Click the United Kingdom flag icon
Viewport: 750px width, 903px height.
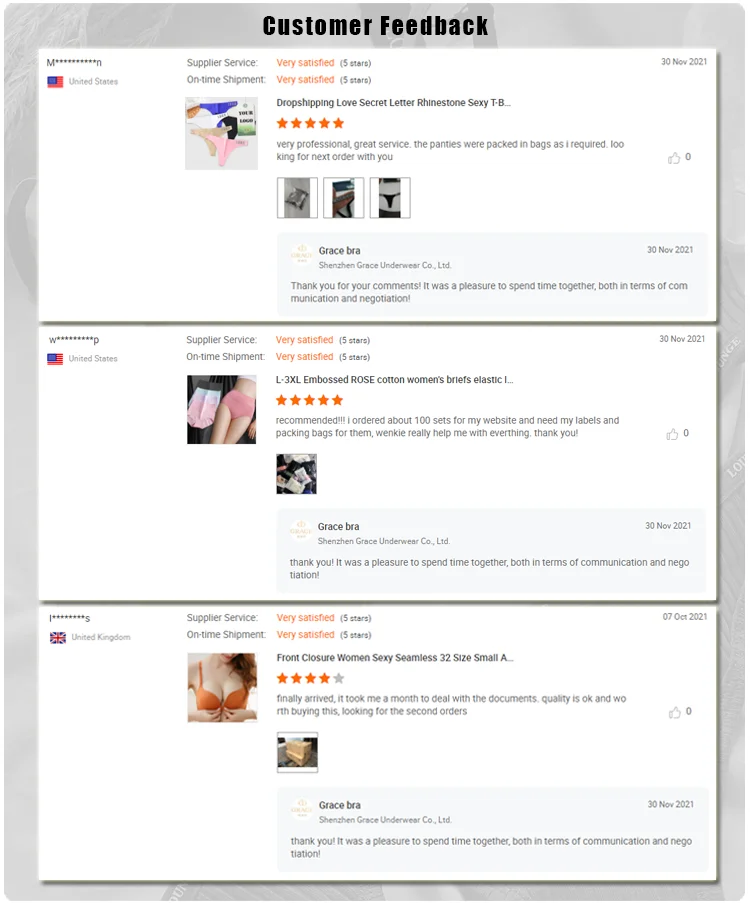pyautogui.click(x=58, y=638)
